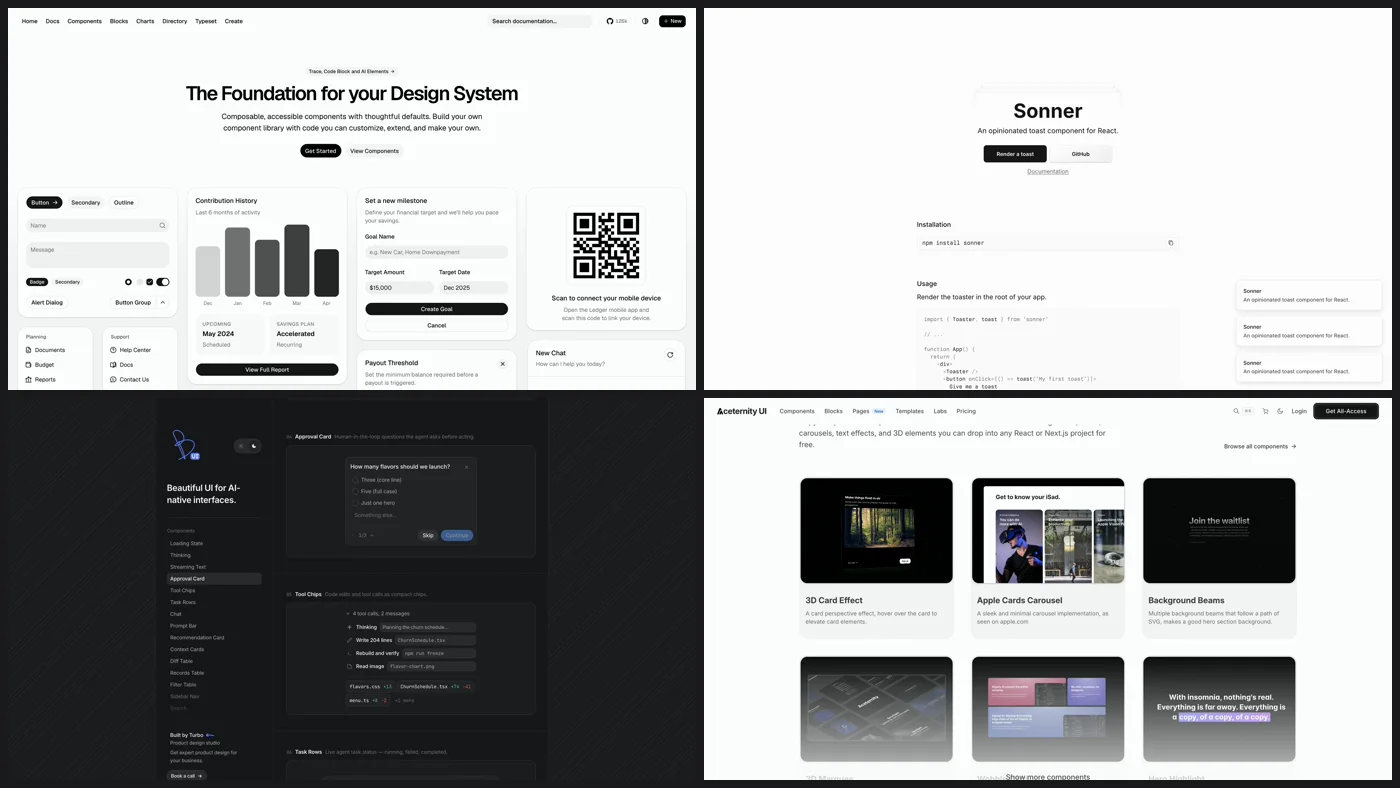The image size is (1400, 788).
Task: Click the Built by Turbo arrow
Action: tap(210, 735)
